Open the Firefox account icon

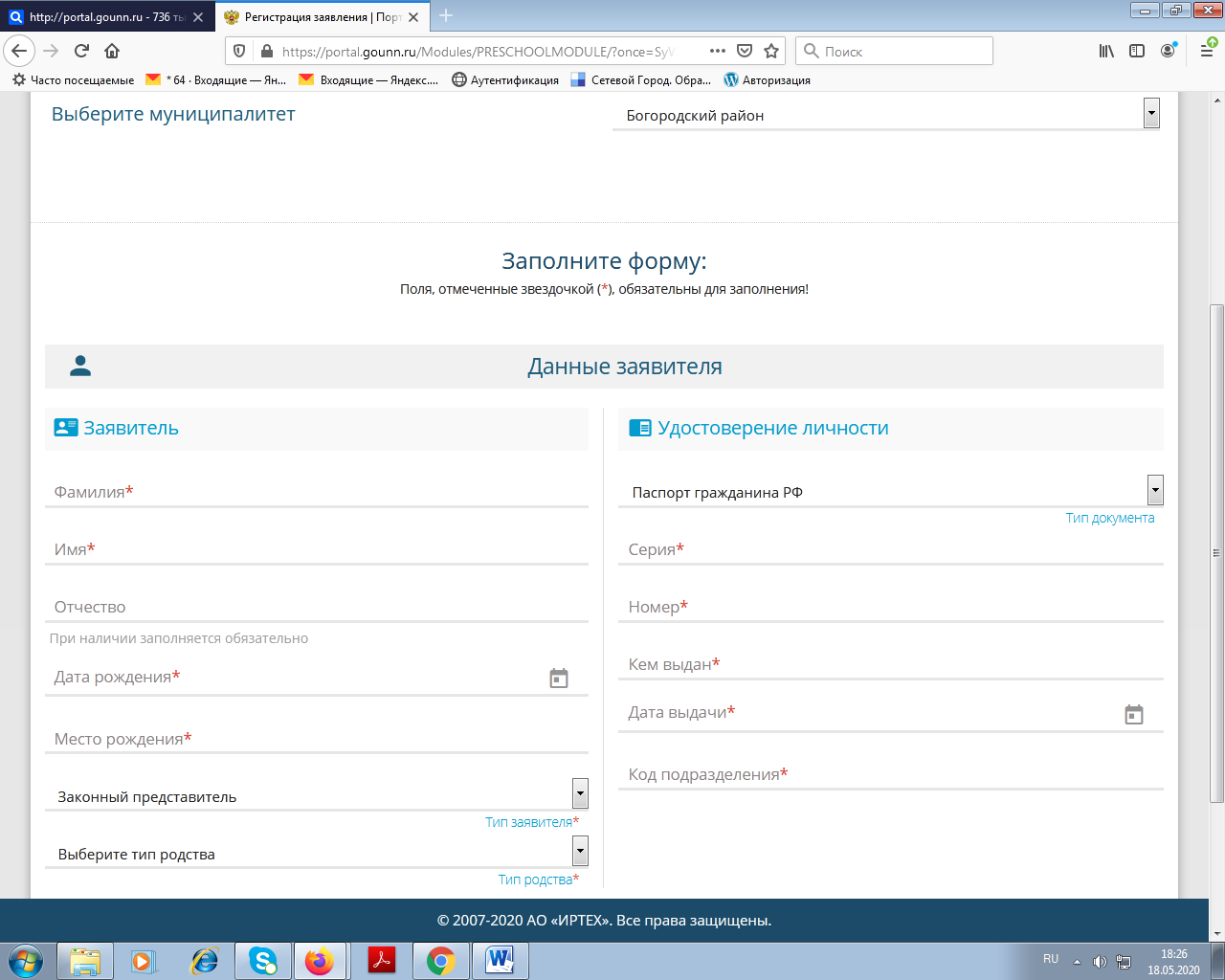[1168, 51]
